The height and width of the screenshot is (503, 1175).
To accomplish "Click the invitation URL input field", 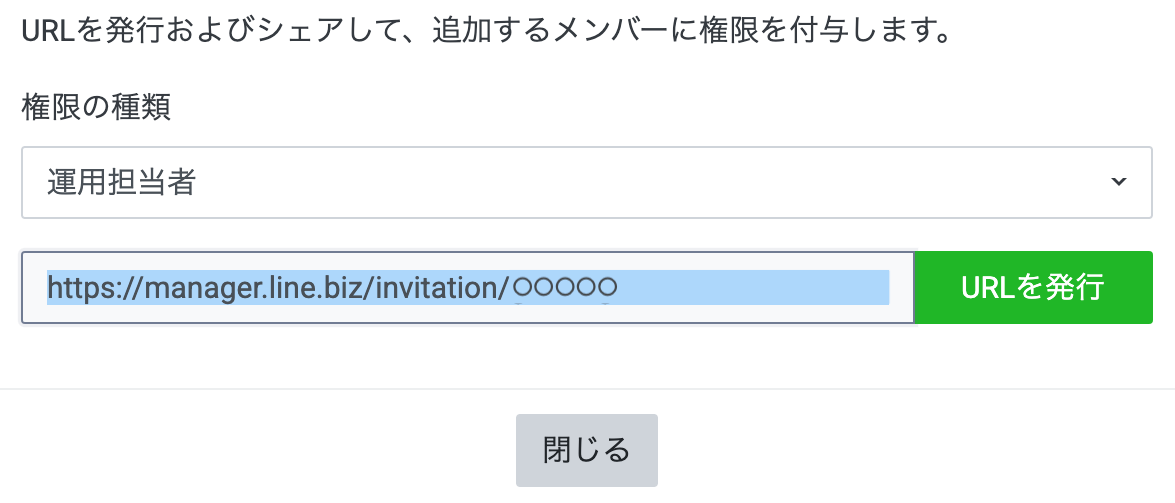I will (x=468, y=288).
